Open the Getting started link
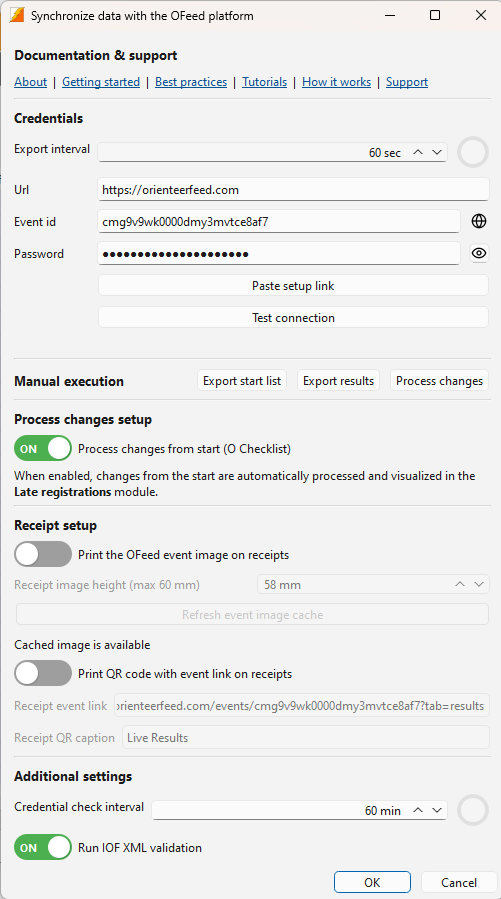 tap(101, 82)
